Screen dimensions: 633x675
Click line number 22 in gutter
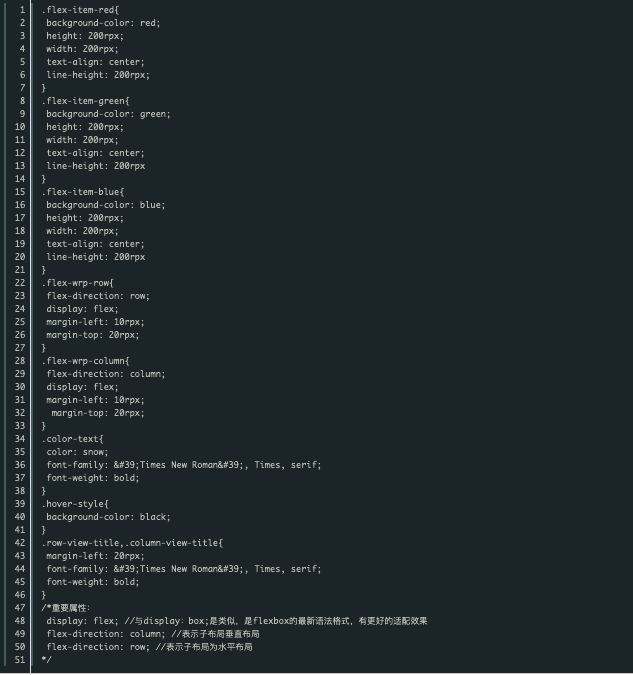[x=20, y=283]
